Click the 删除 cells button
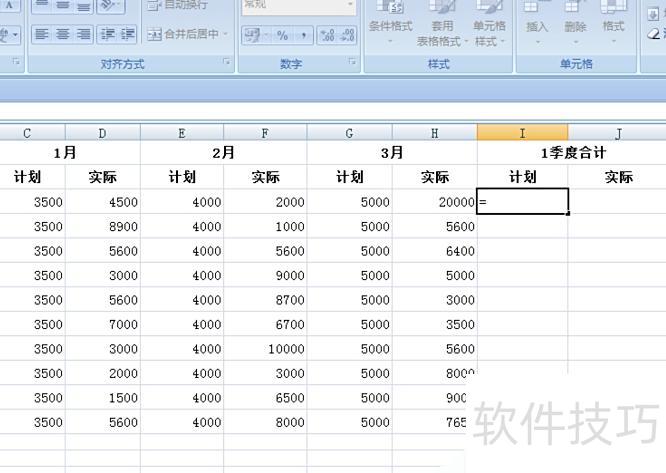Screen dimensions: 666x473 tap(575, 21)
